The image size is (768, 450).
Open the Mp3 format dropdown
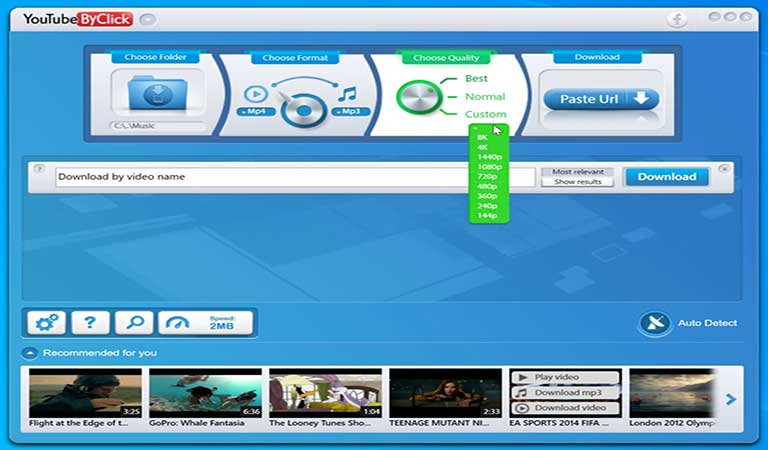(351, 112)
